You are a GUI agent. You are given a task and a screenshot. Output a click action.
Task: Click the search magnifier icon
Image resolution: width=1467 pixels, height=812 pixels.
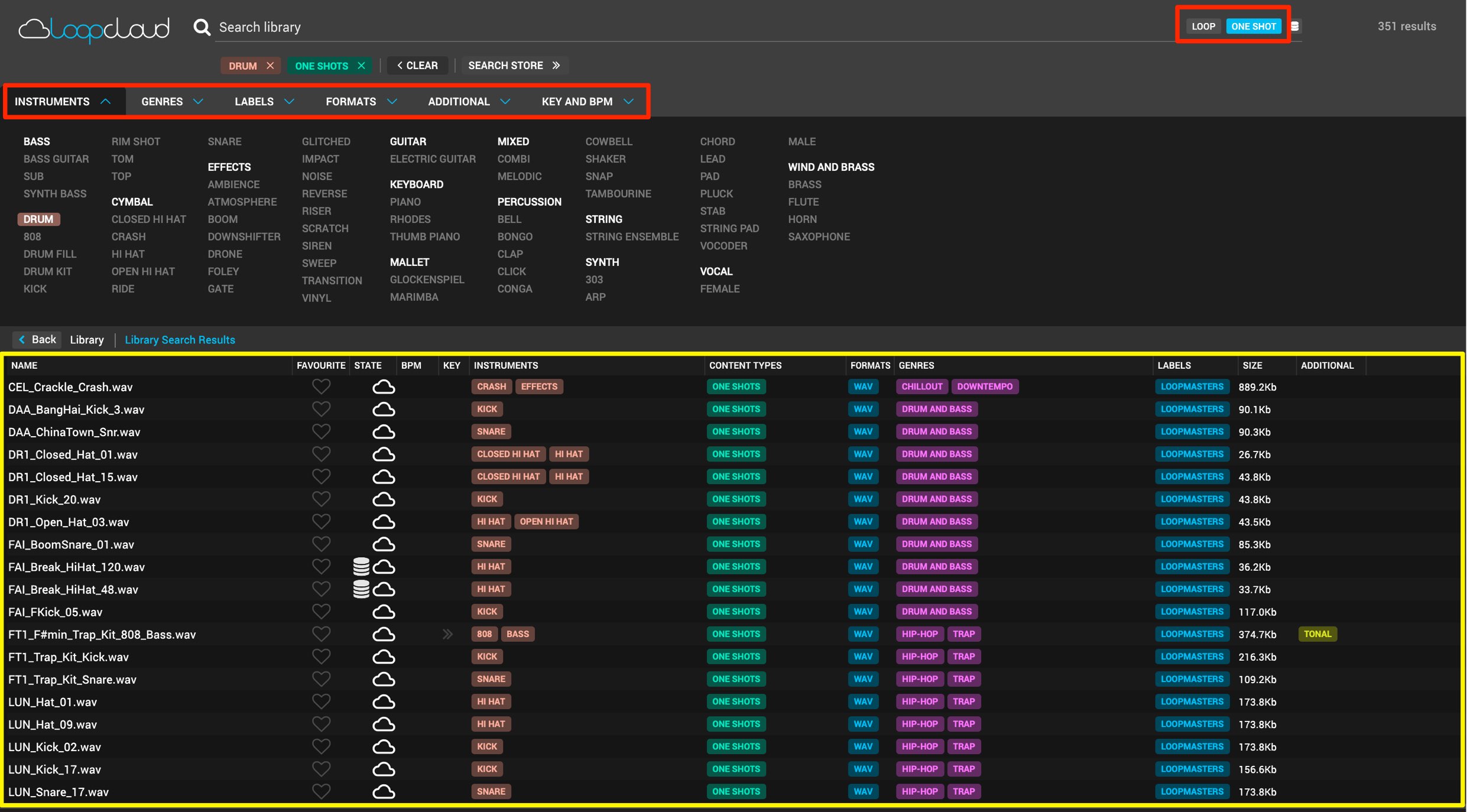(202, 27)
